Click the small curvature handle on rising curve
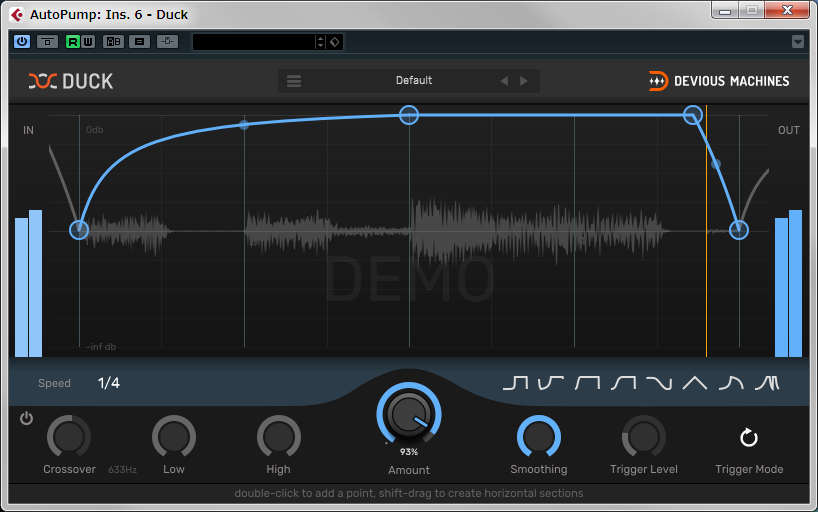The width and height of the screenshot is (818, 512). (244, 125)
